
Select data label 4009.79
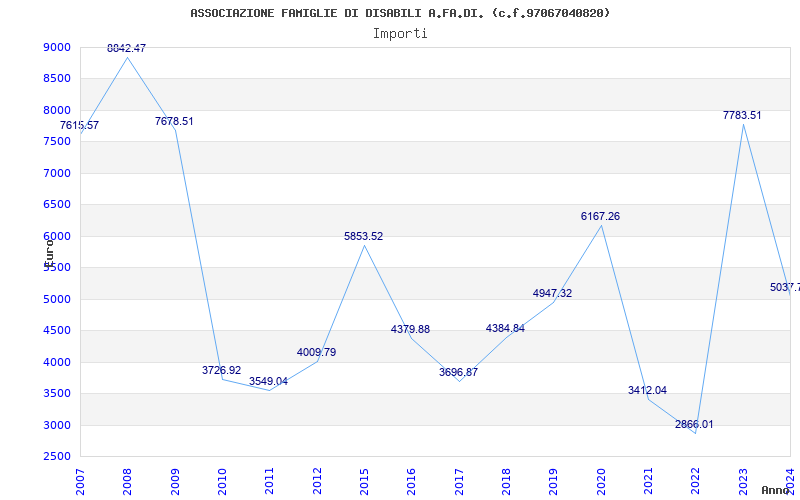click(316, 353)
